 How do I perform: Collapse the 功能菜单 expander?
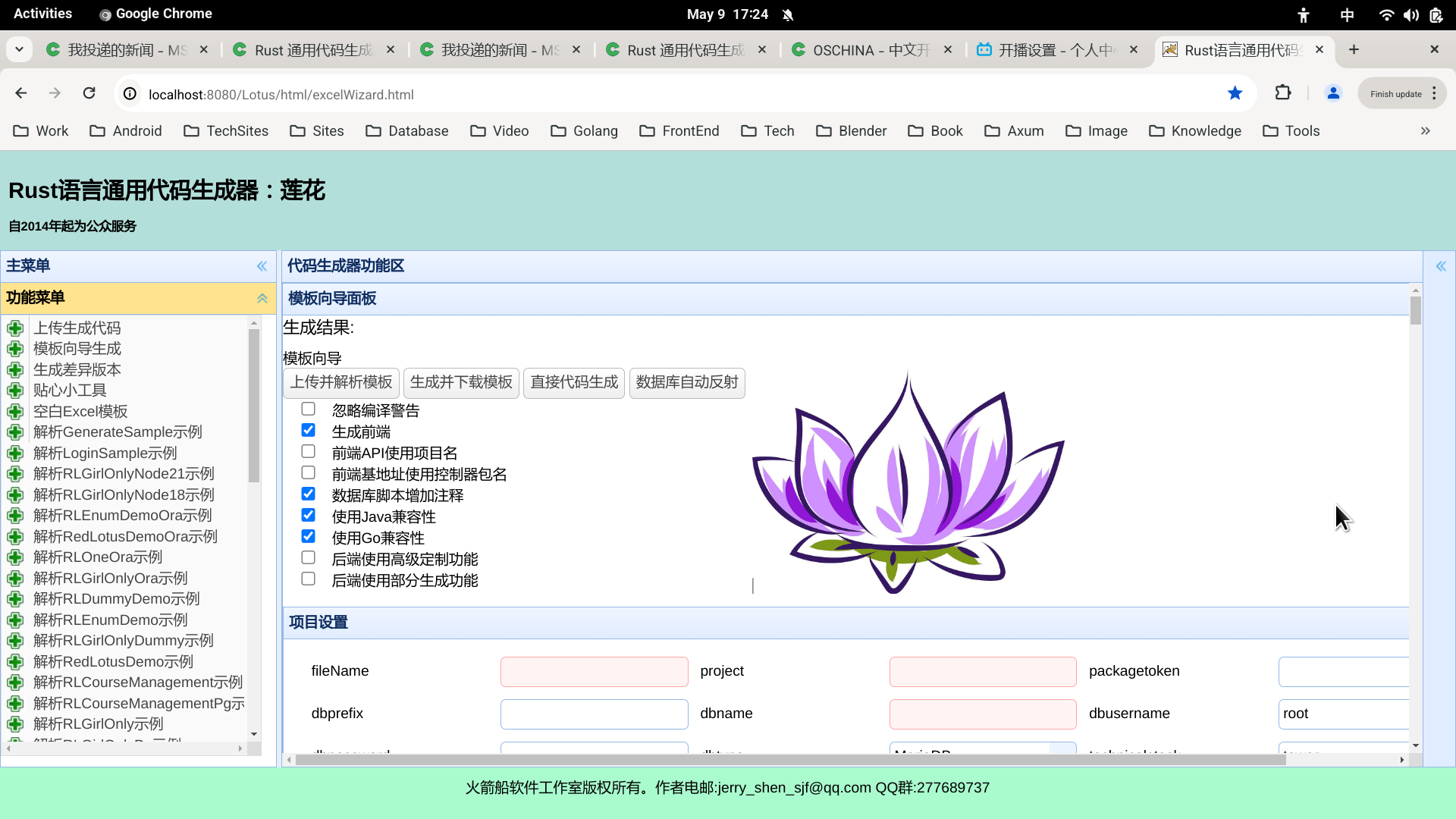262,297
